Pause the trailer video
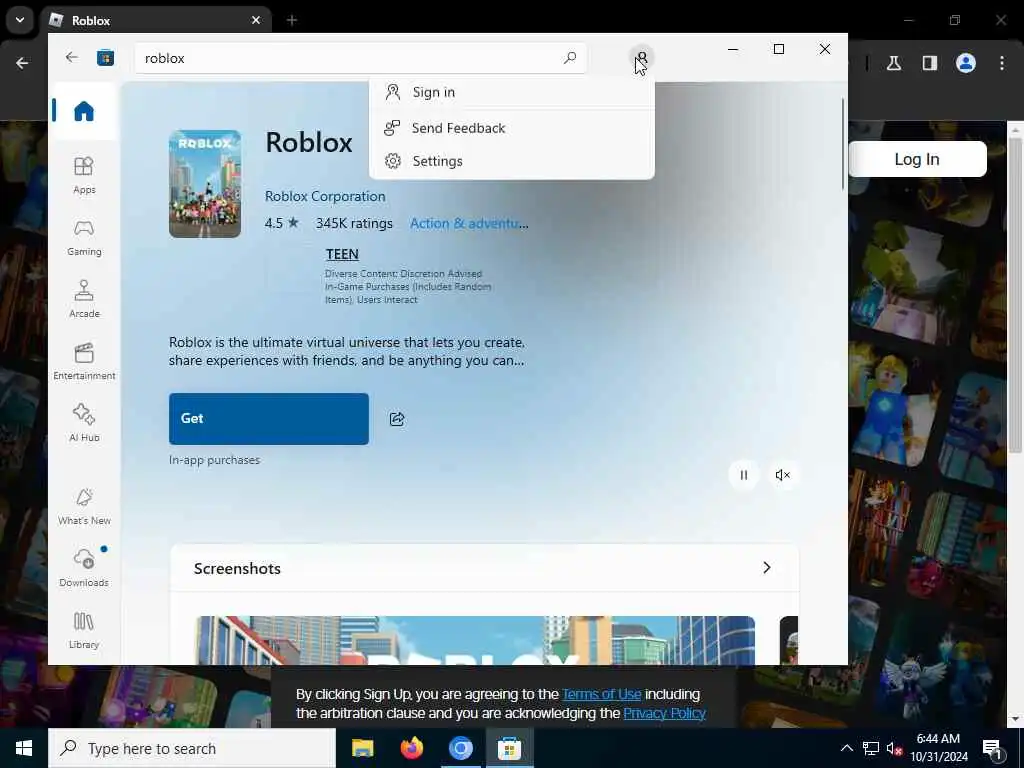Image resolution: width=1024 pixels, height=768 pixels. (743, 475)
